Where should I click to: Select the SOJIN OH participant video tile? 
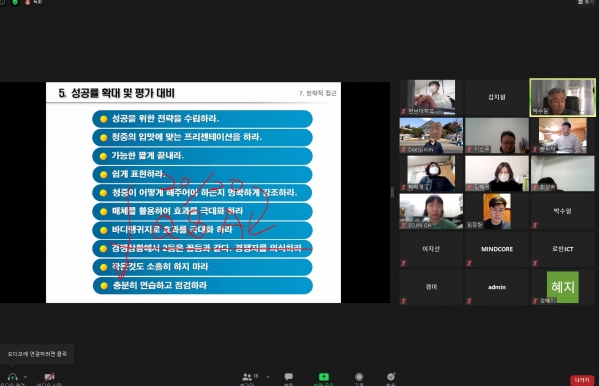click(431, 211)
